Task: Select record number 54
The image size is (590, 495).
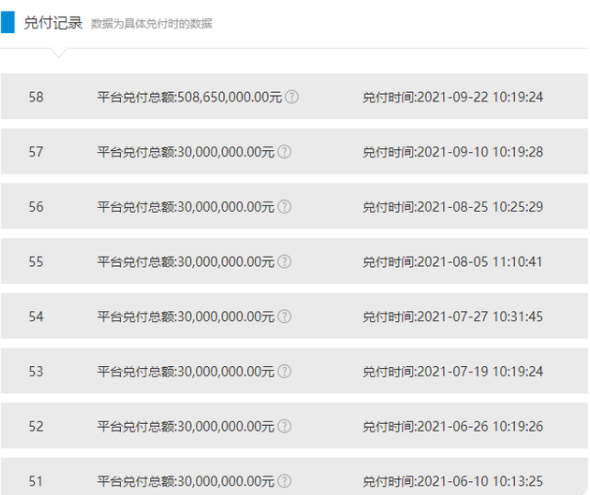Action: pos(36,317)
